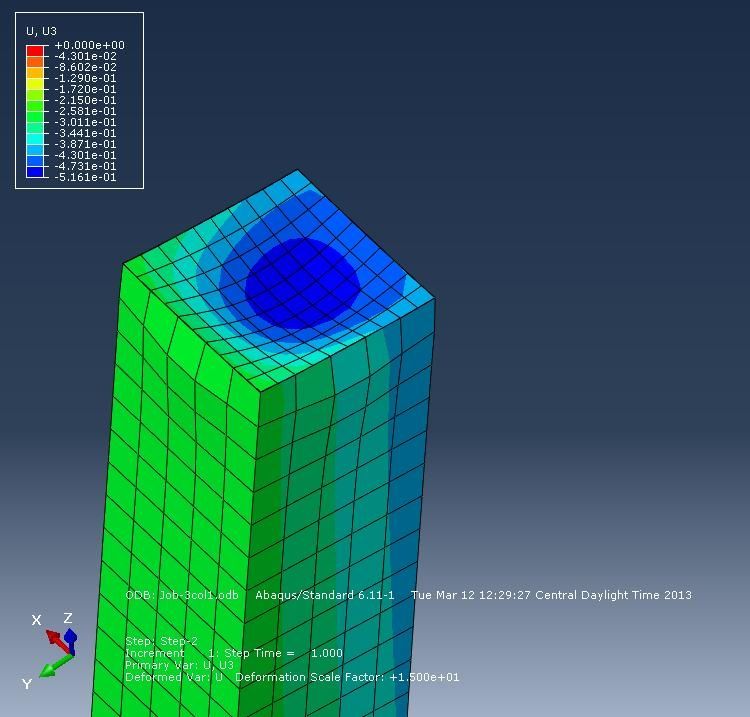This screenshot has width=750, height=717.
Task: Click the 'U, U3' legend title
Action: (39, 31)
